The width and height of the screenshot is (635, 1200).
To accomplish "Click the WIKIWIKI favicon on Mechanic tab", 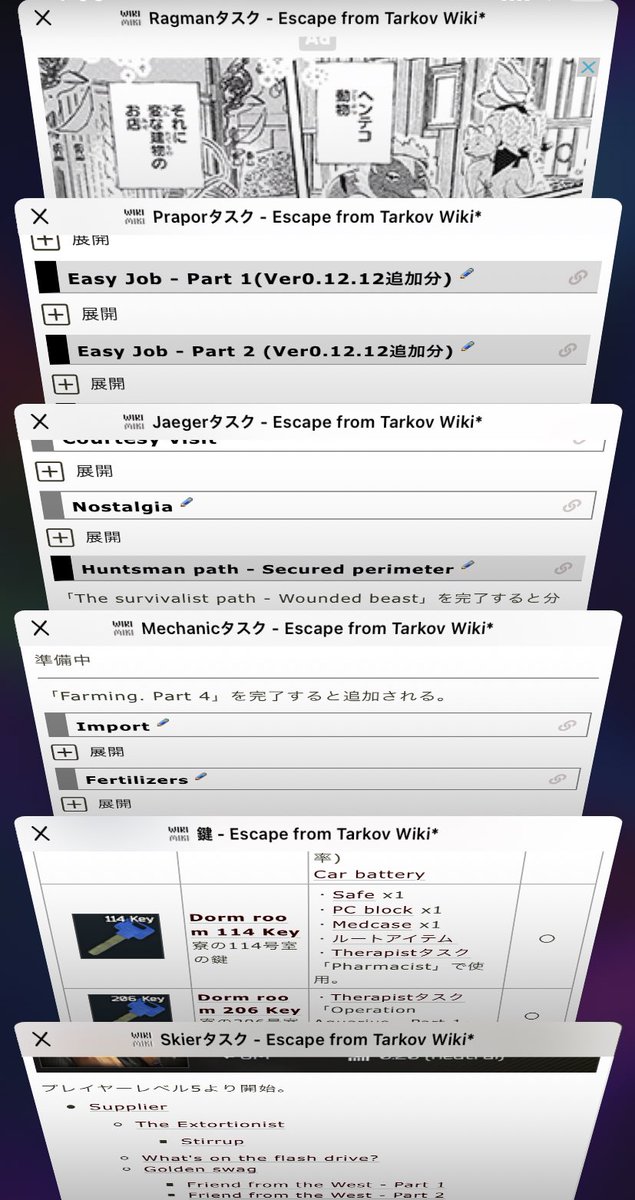I will 125,628.
